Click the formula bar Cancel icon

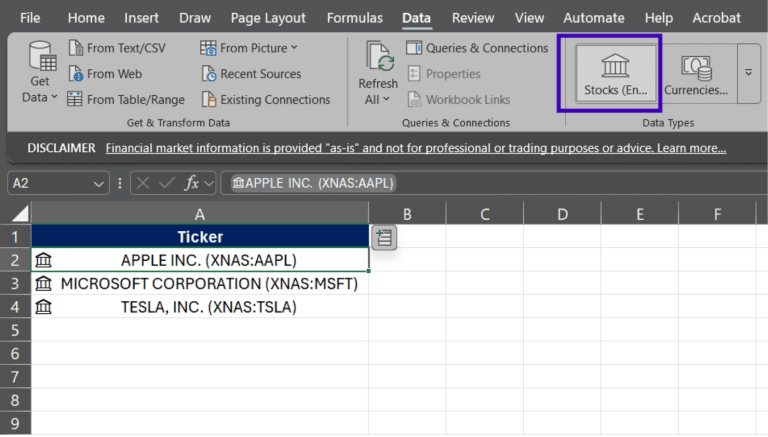[x=143, y=184]
